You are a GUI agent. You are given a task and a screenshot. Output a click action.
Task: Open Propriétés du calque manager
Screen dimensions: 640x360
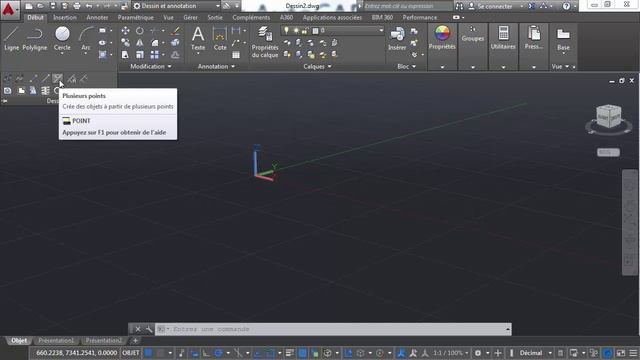click(x=265, y=42)
